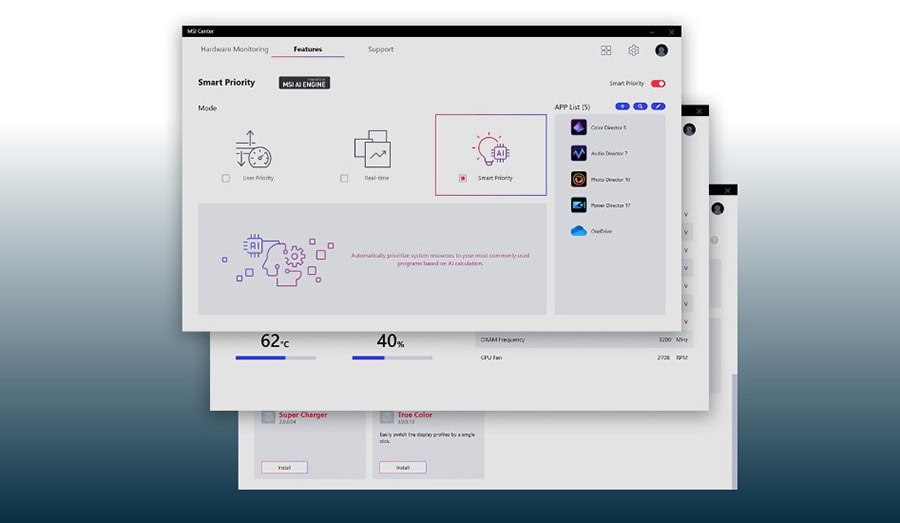Enable the Real-time mode checkbox
This screenshot has width=900, height=523.
344,178
